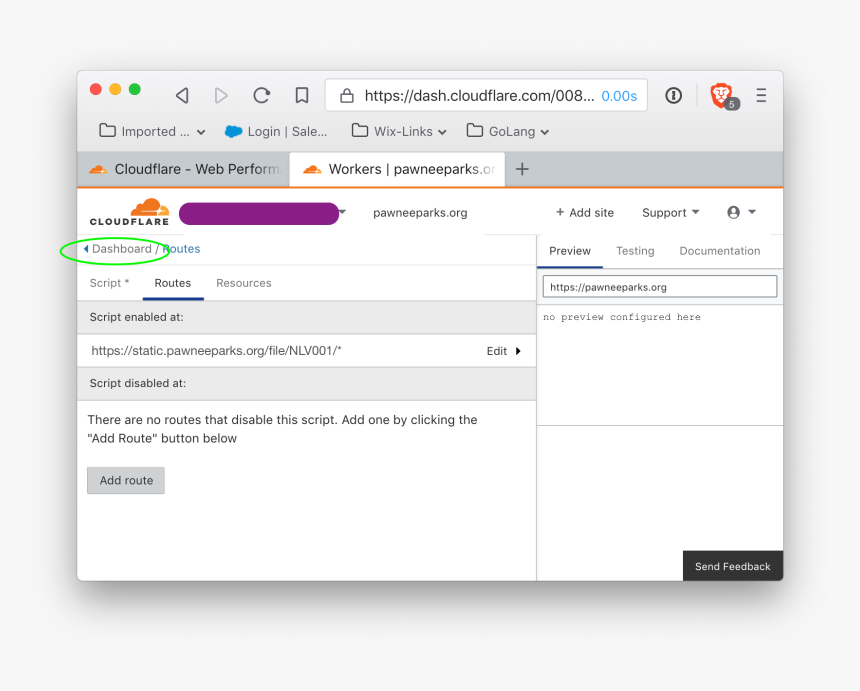Open the browser hamburger menu
This screenshot has width=860, height=691.
point(761,95)
